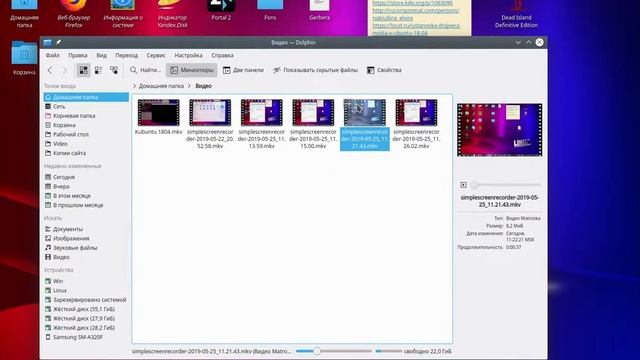Toggle Показывать скрытые файлы

tap(316, 70)
